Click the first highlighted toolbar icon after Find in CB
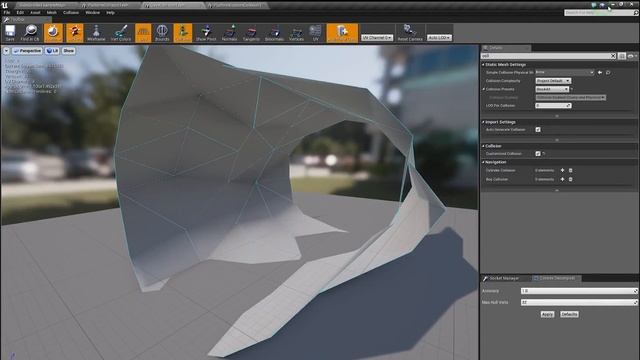 (53, 33)
